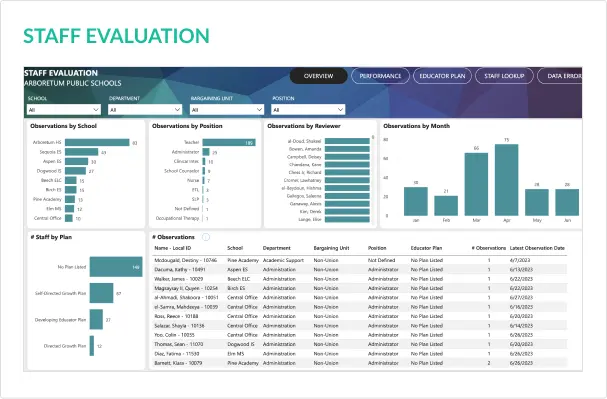The width and height of the screenshot is (607, 399).
Task: Sort by the School column header
Action: [235, 248]
